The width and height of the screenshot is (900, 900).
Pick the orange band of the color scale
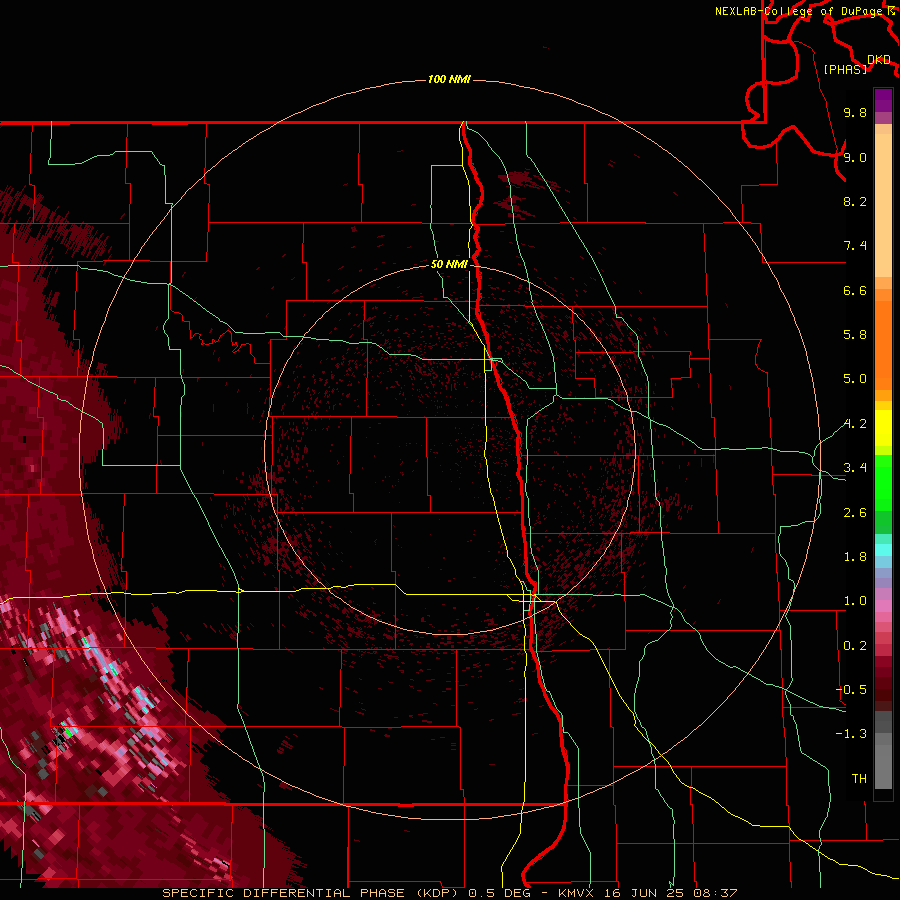[x=883, y=345]
